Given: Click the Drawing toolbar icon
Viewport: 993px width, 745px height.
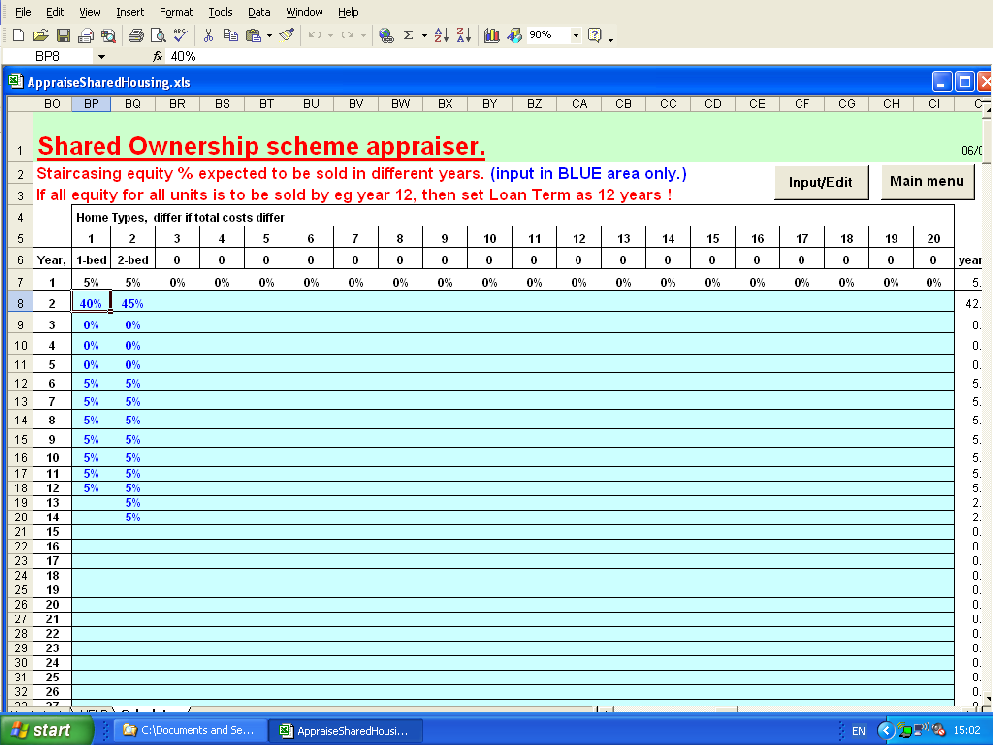Looking at the screenshot, I should pos(514,35).
